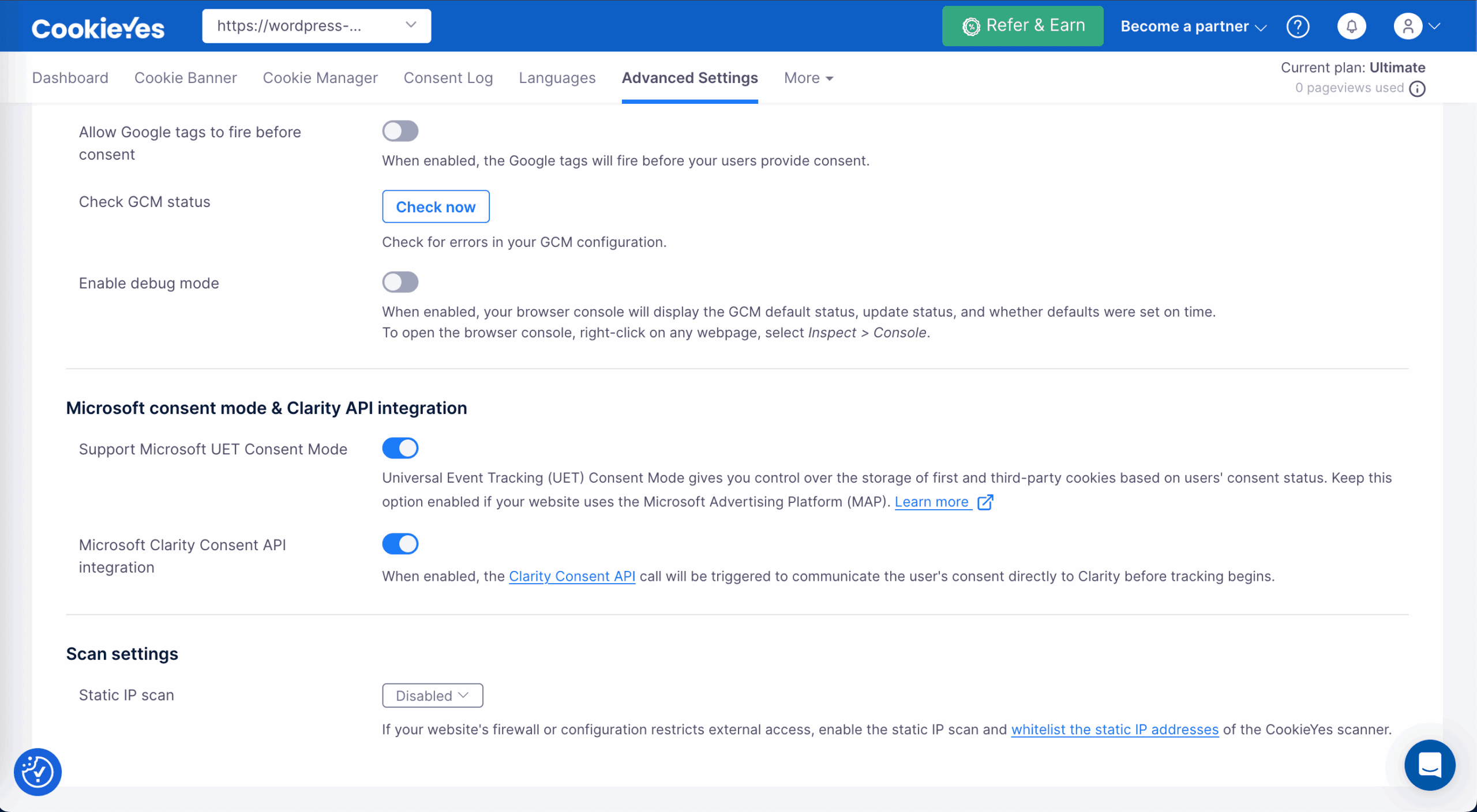Click the Check now button
The height and width of the screenshot is (812, 1477).
point(436,206)
